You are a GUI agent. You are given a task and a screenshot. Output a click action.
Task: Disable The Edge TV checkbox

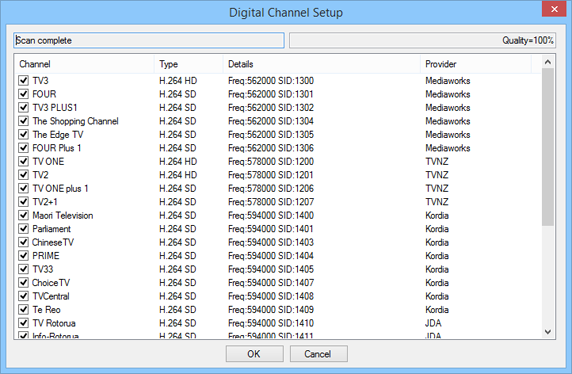click(x=24, y=134)
